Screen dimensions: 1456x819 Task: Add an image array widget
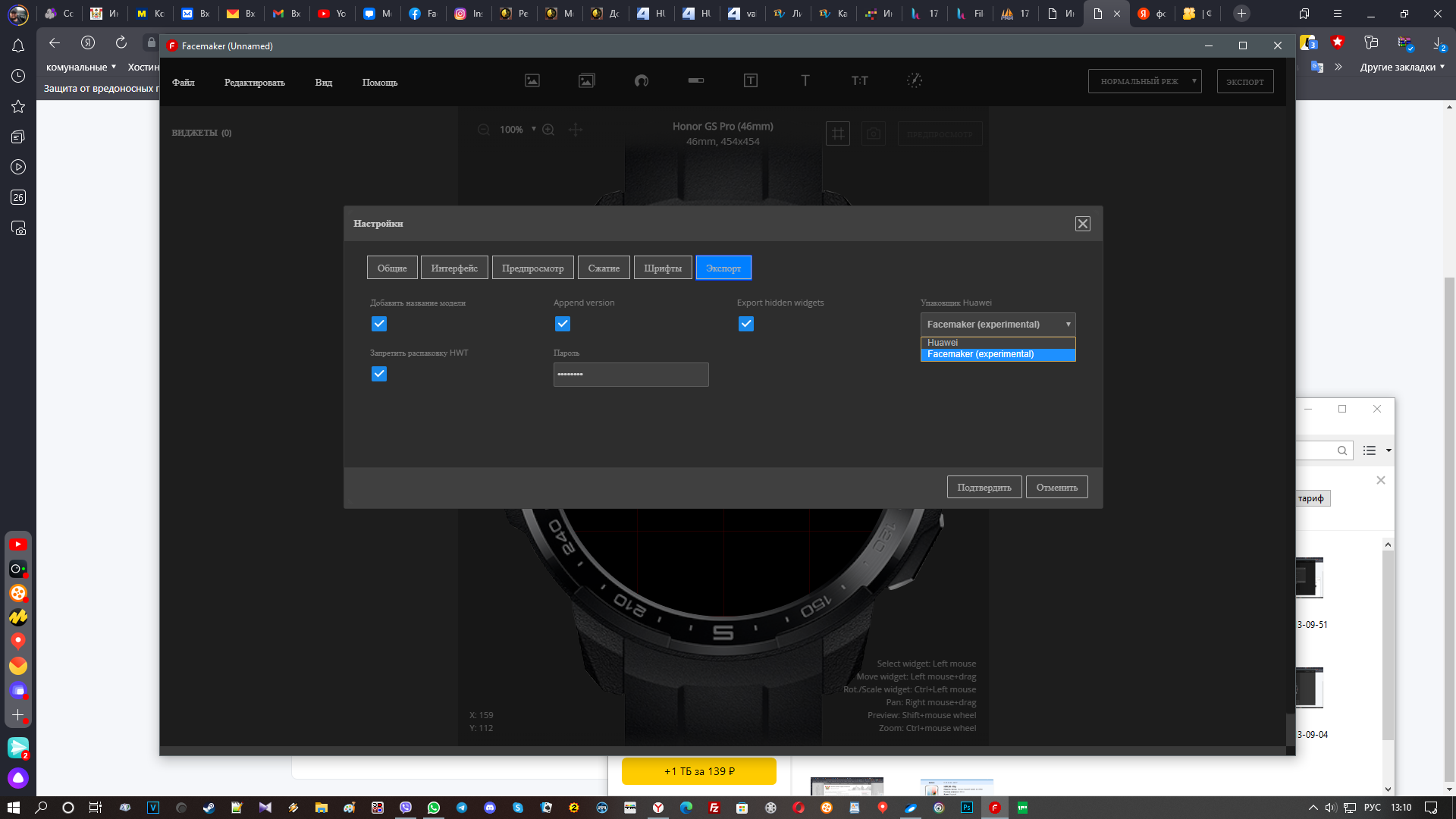(x=587, y=80)
